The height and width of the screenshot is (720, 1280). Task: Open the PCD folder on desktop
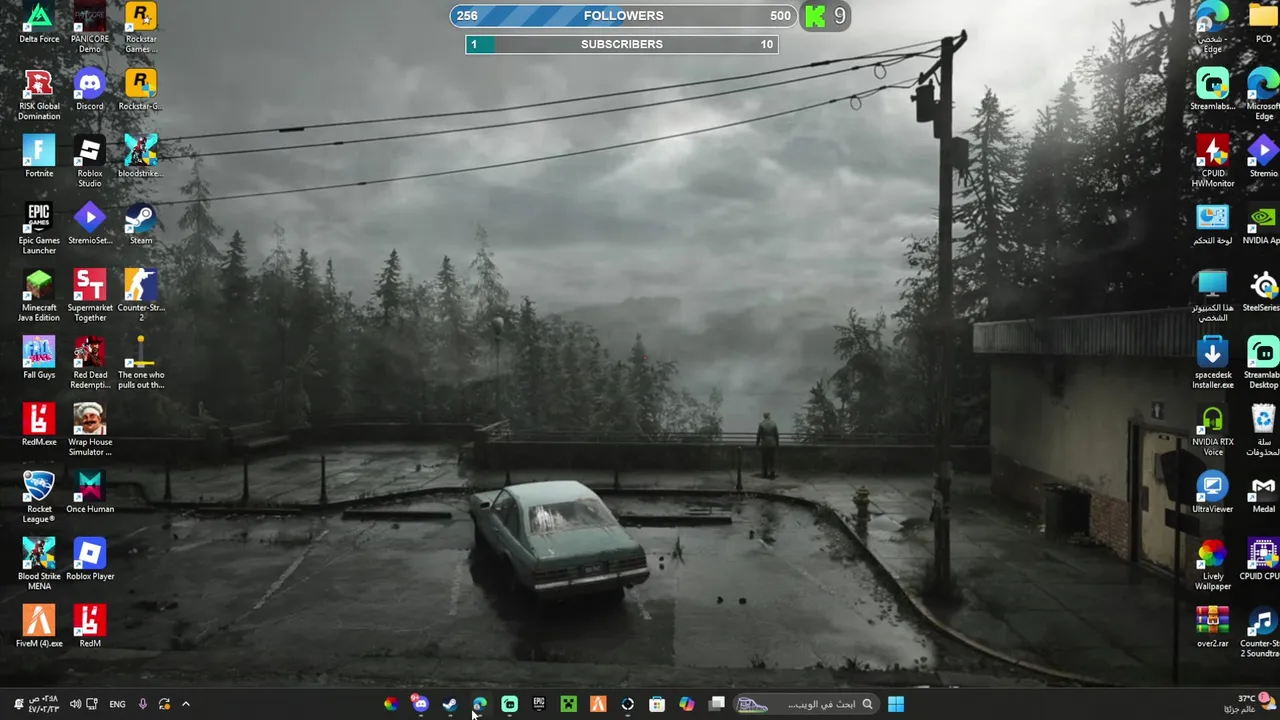[x=1263, y=23]
